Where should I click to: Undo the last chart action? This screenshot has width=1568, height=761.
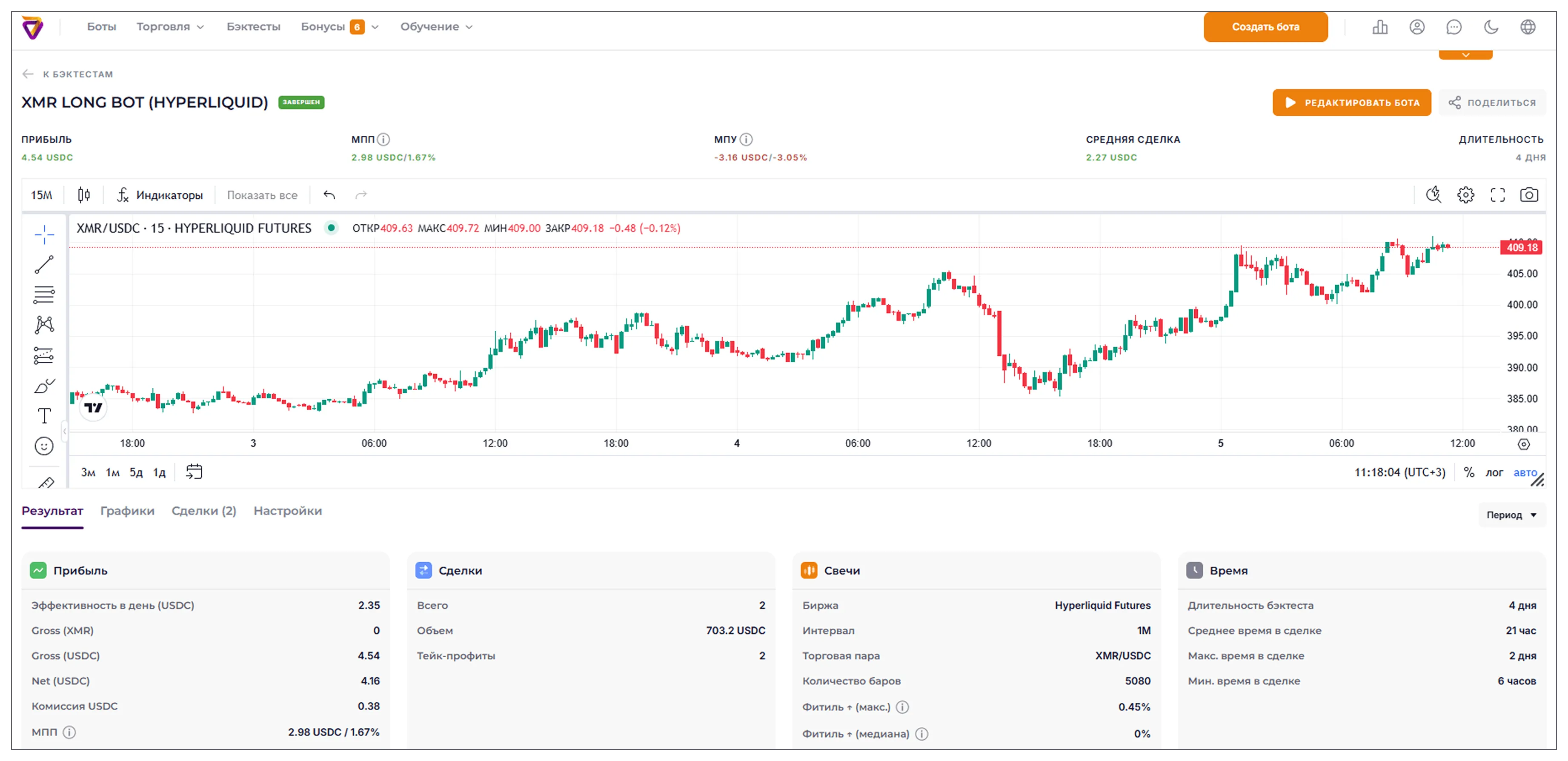[329, 195]
